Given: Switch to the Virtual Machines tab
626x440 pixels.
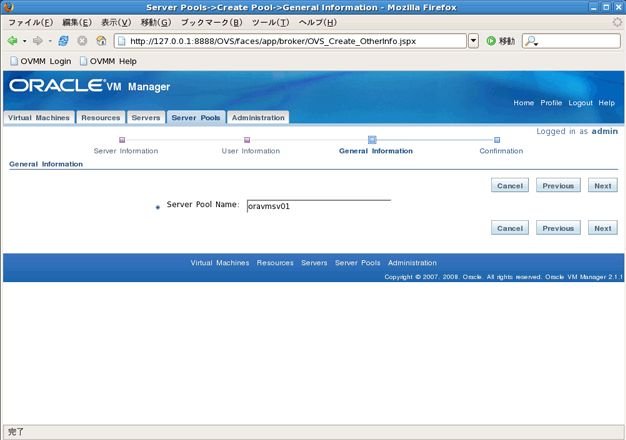Looking at the screenshot, I should click(39, 118).
